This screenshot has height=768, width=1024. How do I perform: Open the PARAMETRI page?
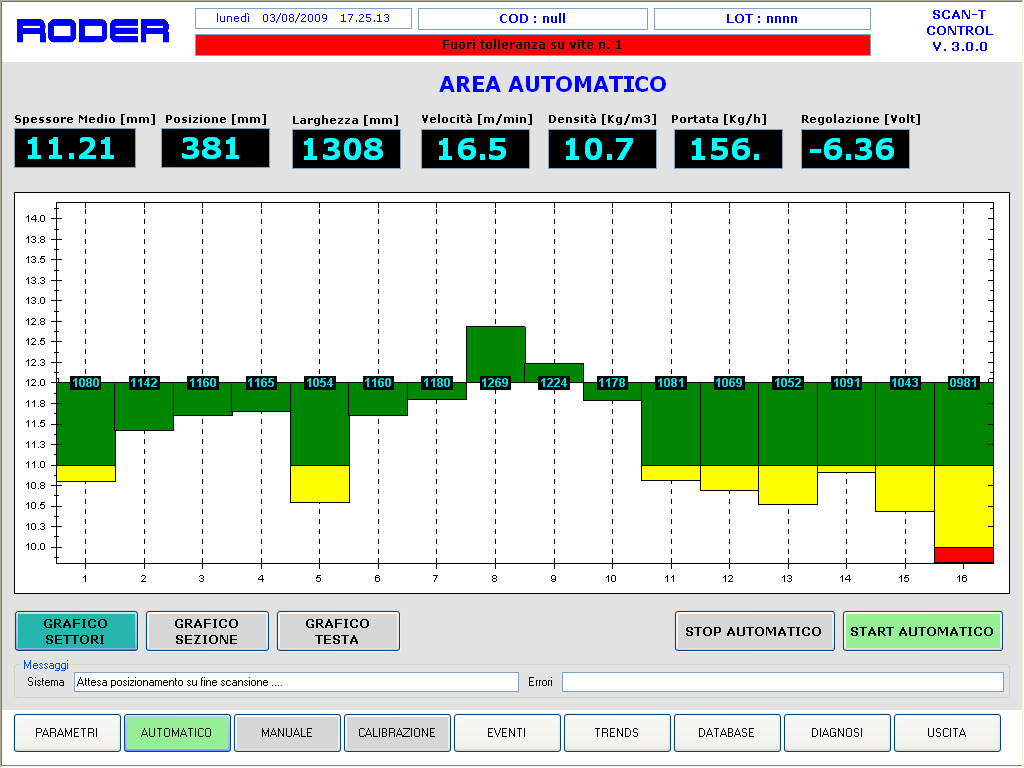[67, 733]
